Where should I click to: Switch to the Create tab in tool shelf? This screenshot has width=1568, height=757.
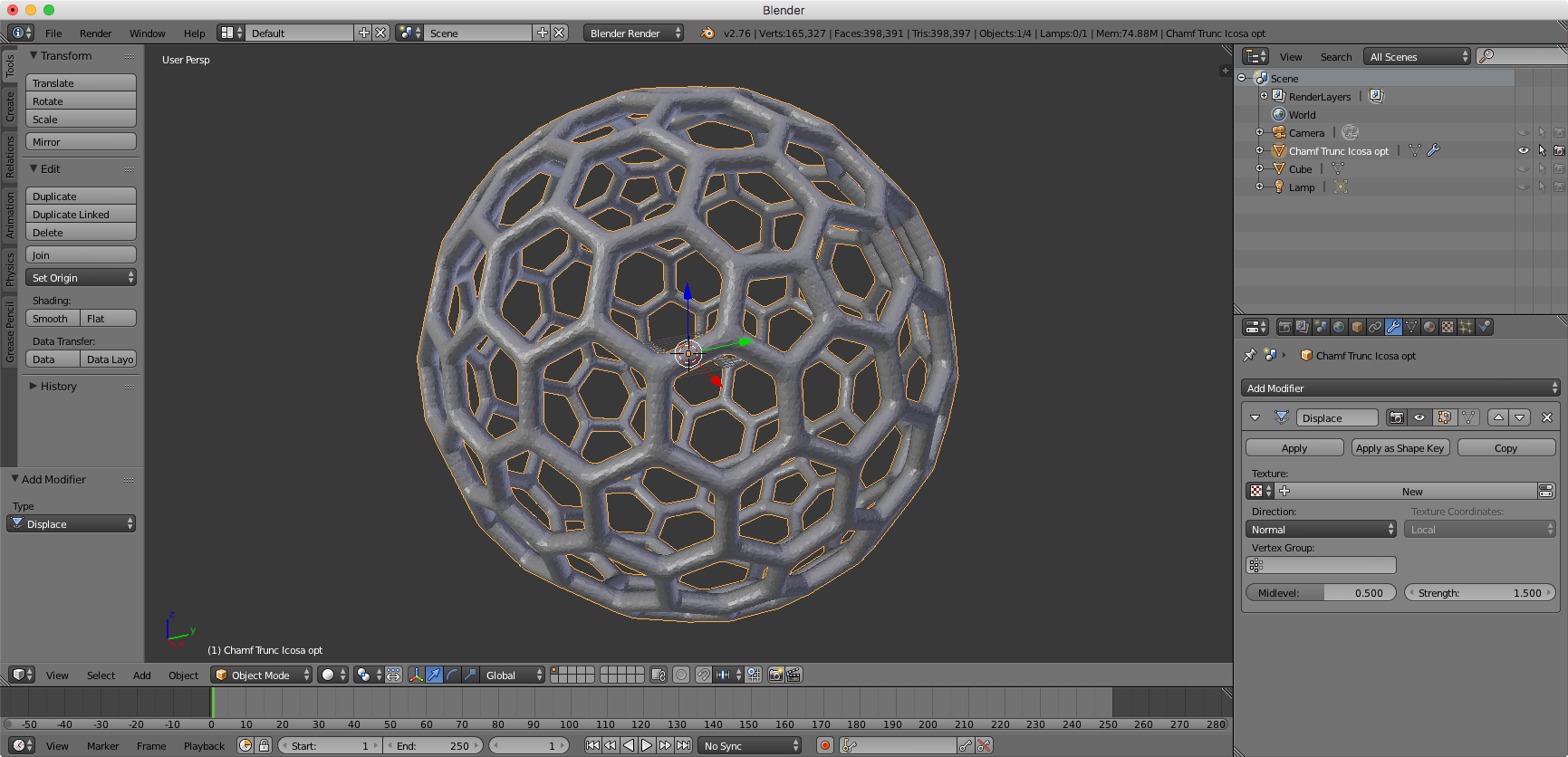point(10,106)
